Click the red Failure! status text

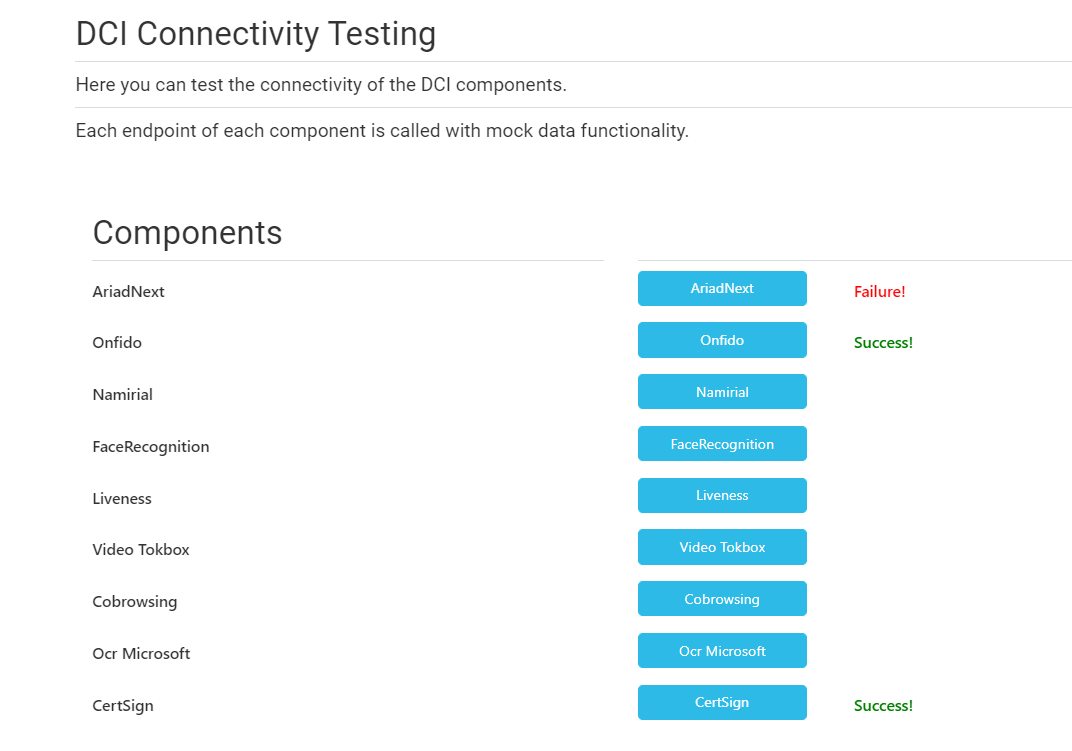coord(879,292)
